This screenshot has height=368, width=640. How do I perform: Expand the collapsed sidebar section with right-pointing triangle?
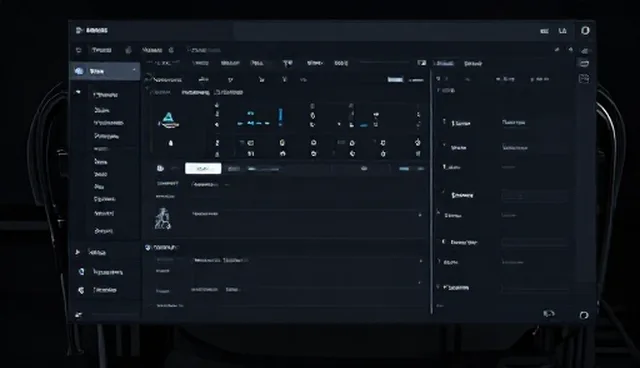click(77, 252)
